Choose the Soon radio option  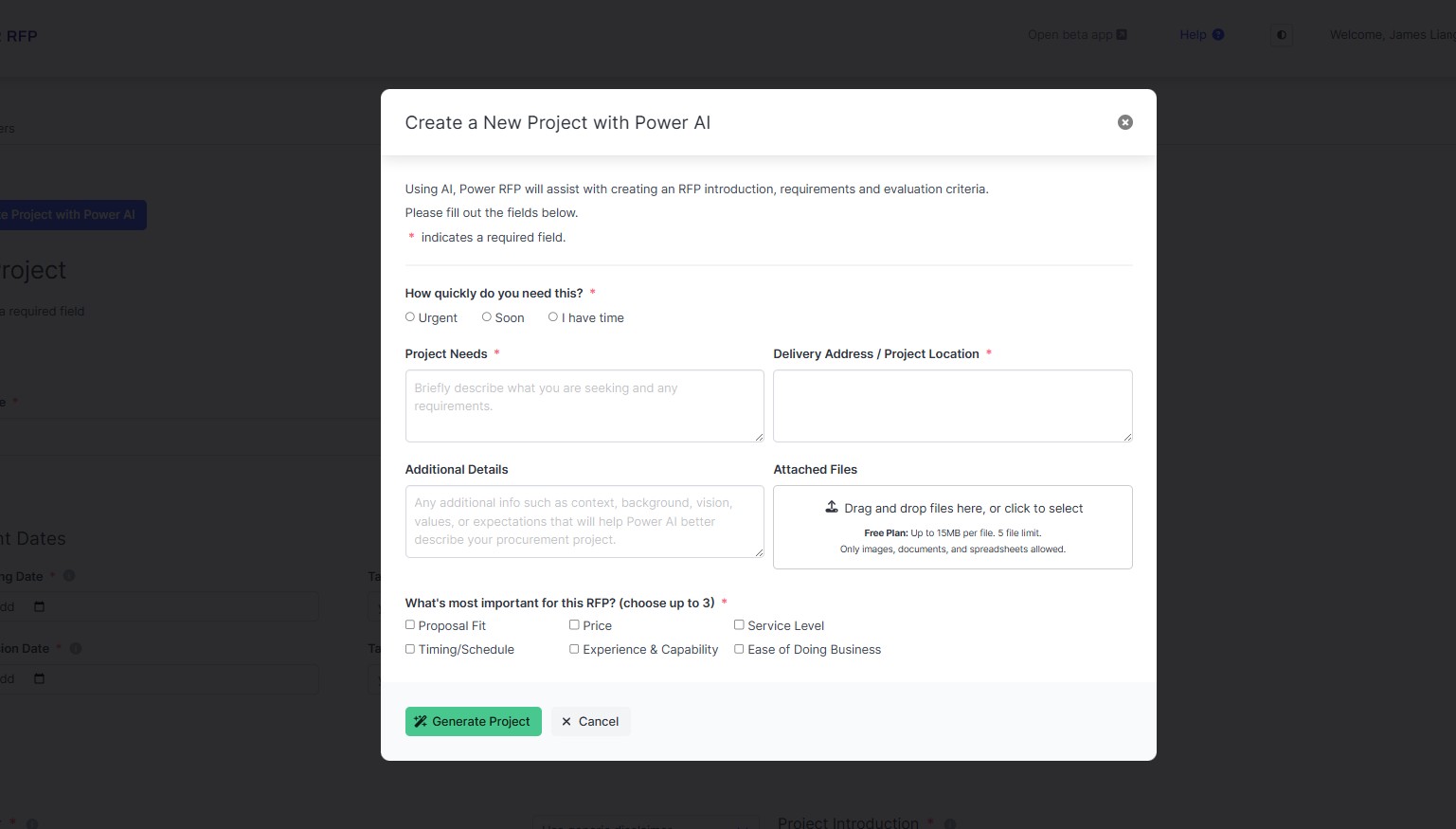[x=487, y=317]
